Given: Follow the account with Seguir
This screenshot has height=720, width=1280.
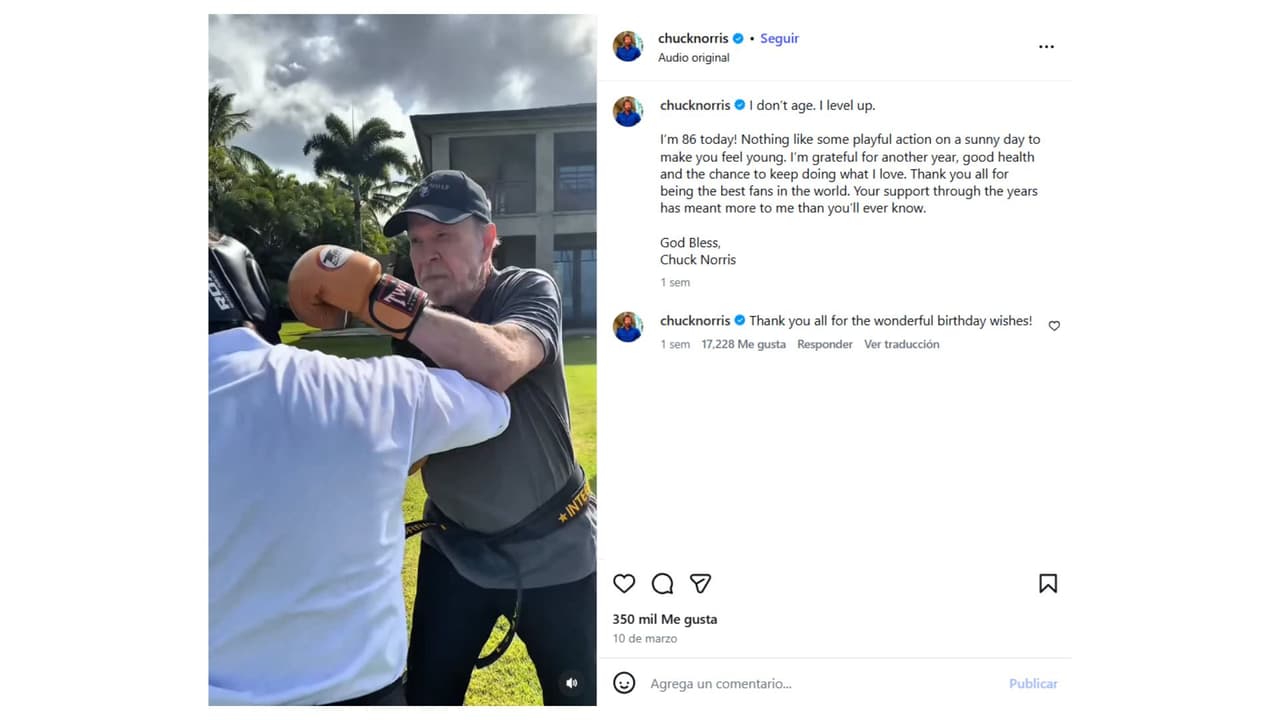Looking at the screenshot, I should click(x=779, y=38).
